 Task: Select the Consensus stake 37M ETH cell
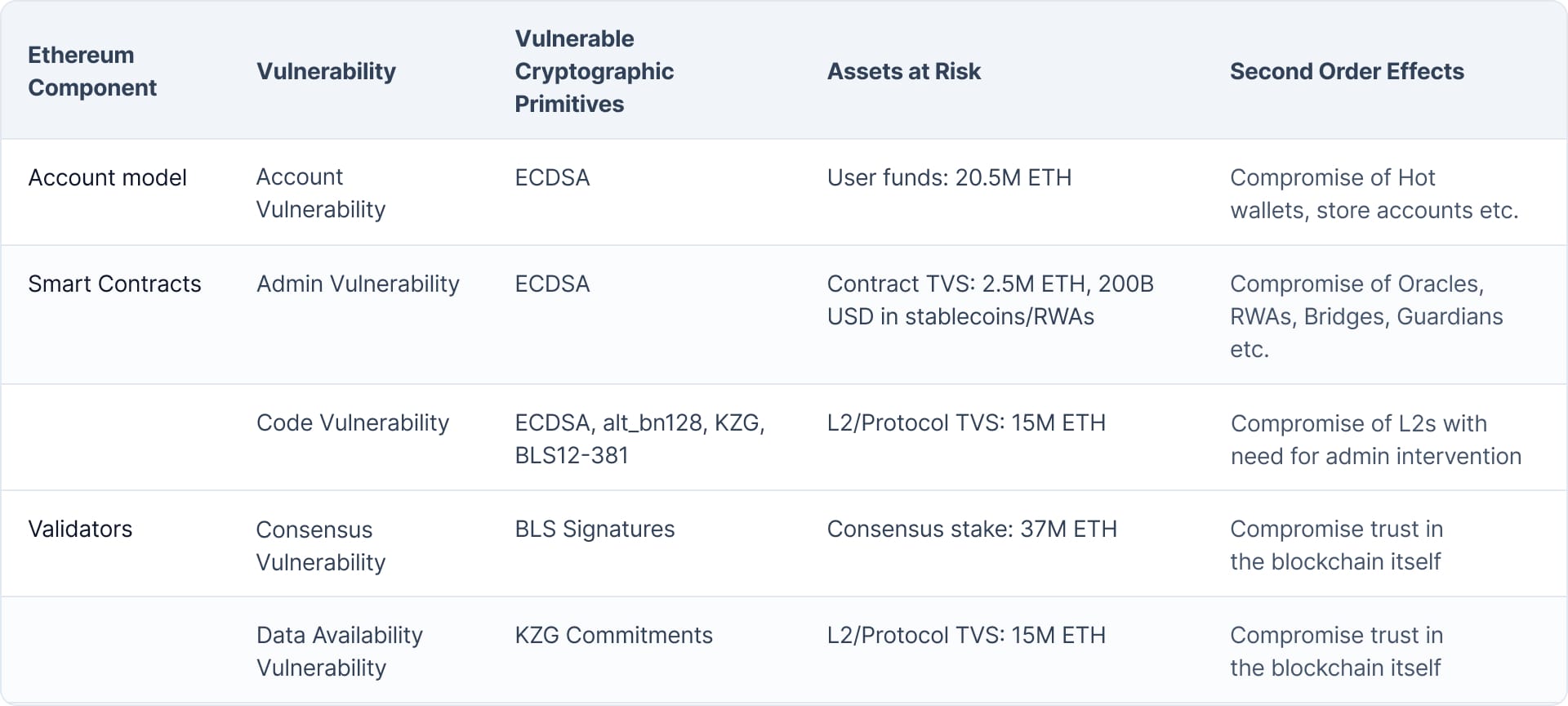click(972, 529)
